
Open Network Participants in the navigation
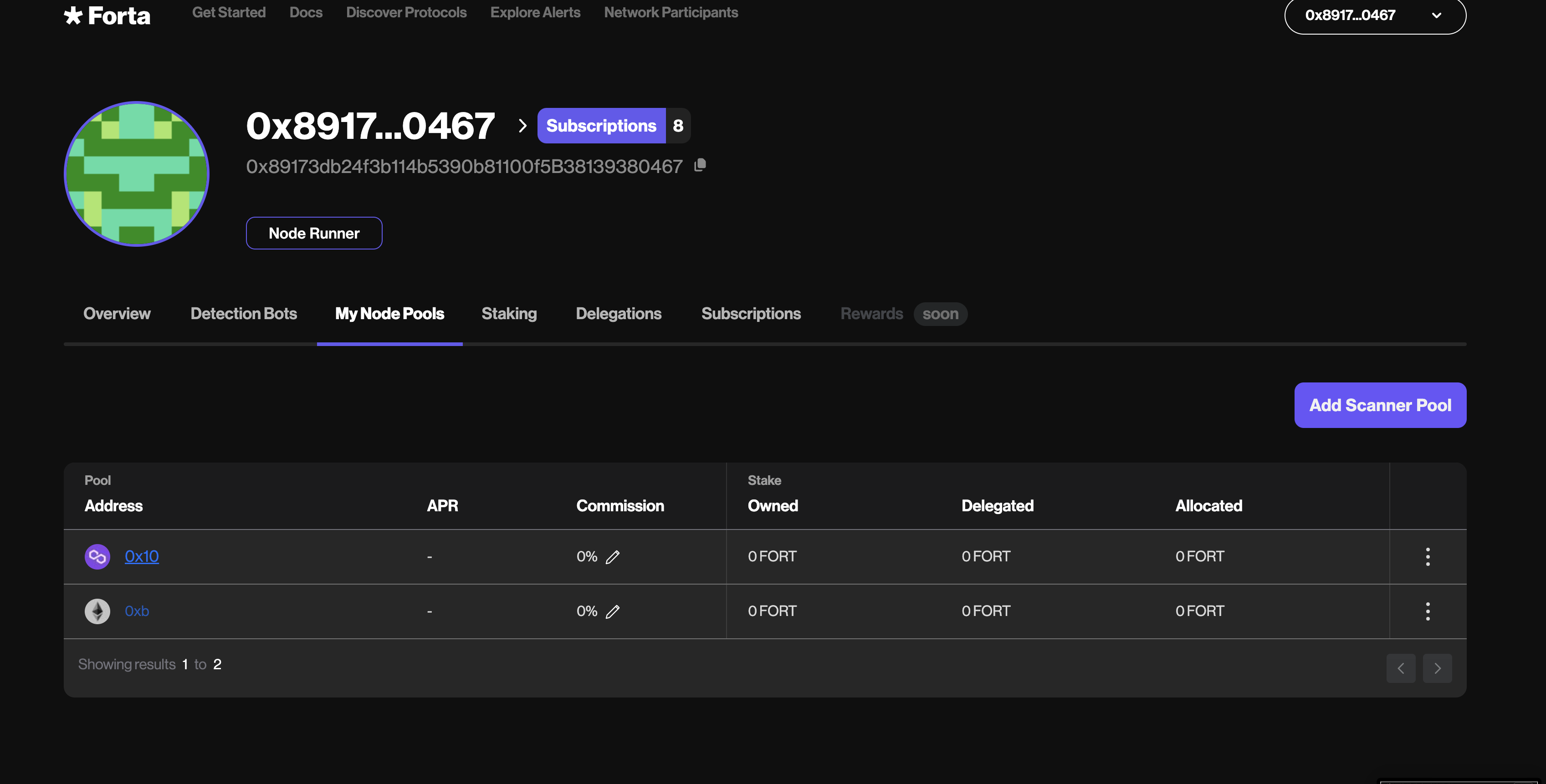[671, 12]
